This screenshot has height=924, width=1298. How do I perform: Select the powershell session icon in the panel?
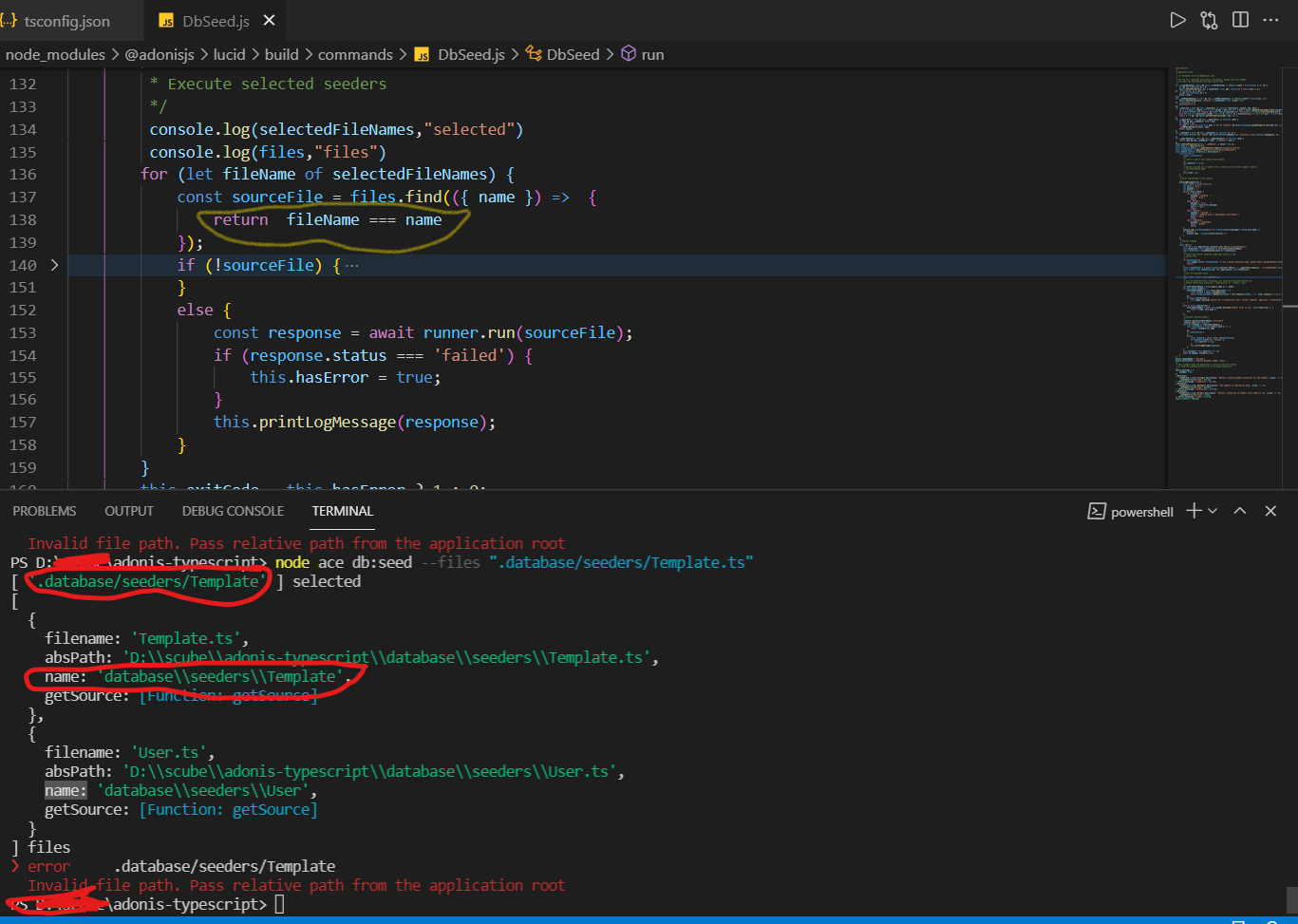(x=1096, y=511)
